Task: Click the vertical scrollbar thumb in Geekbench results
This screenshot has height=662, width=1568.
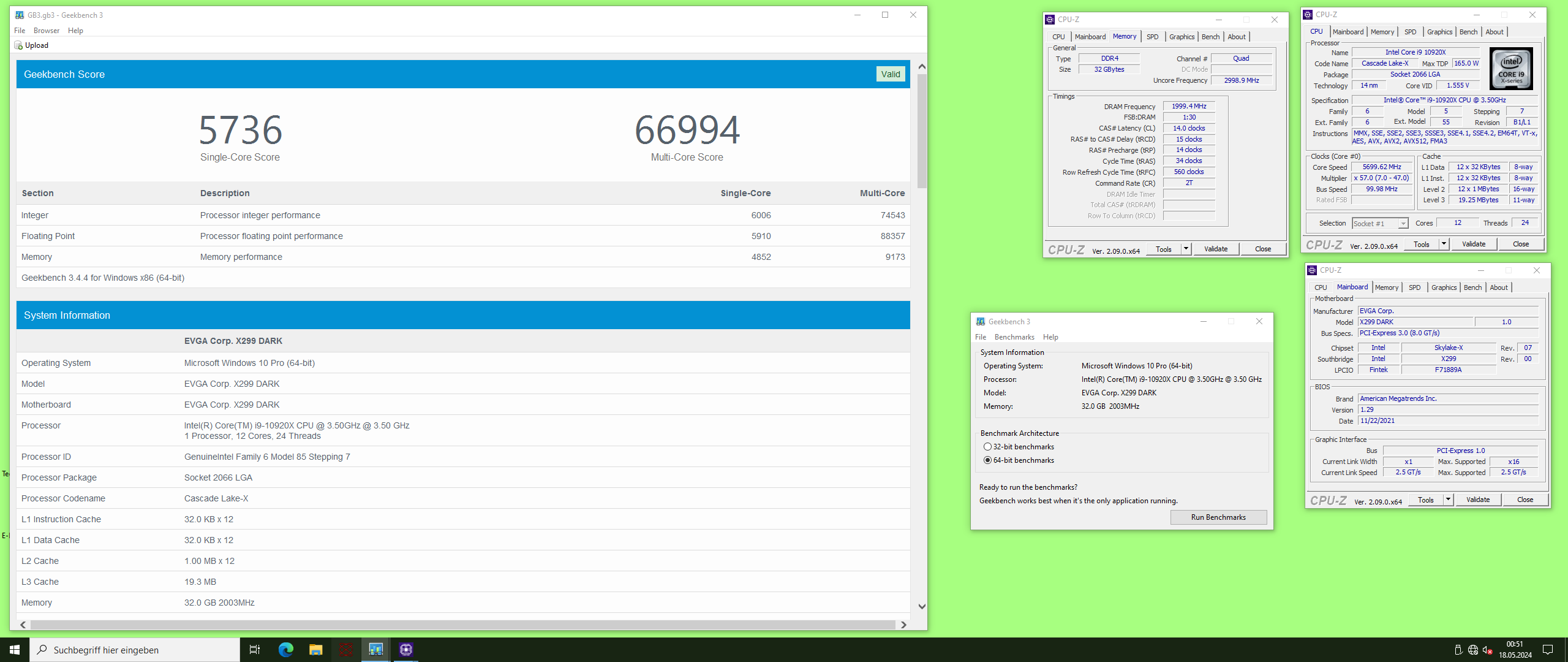Action: coord(922,131)
